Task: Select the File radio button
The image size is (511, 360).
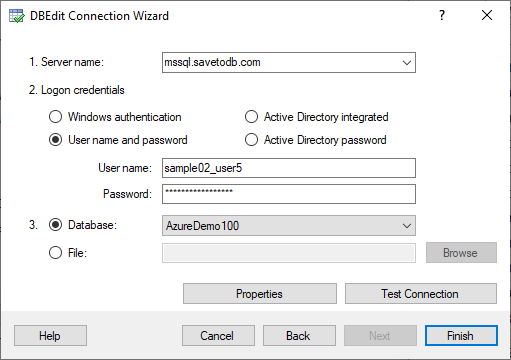Action: (55, 253)
